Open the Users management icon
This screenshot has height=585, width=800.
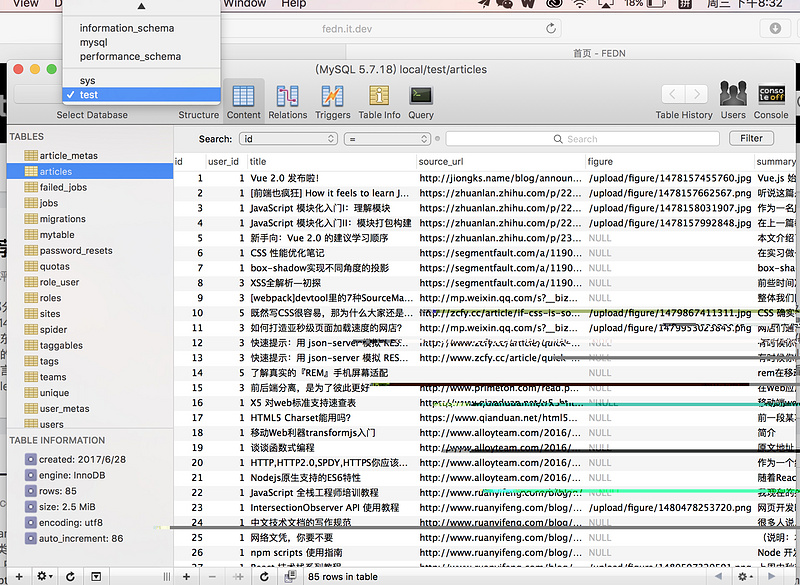(x=733, y=100)
